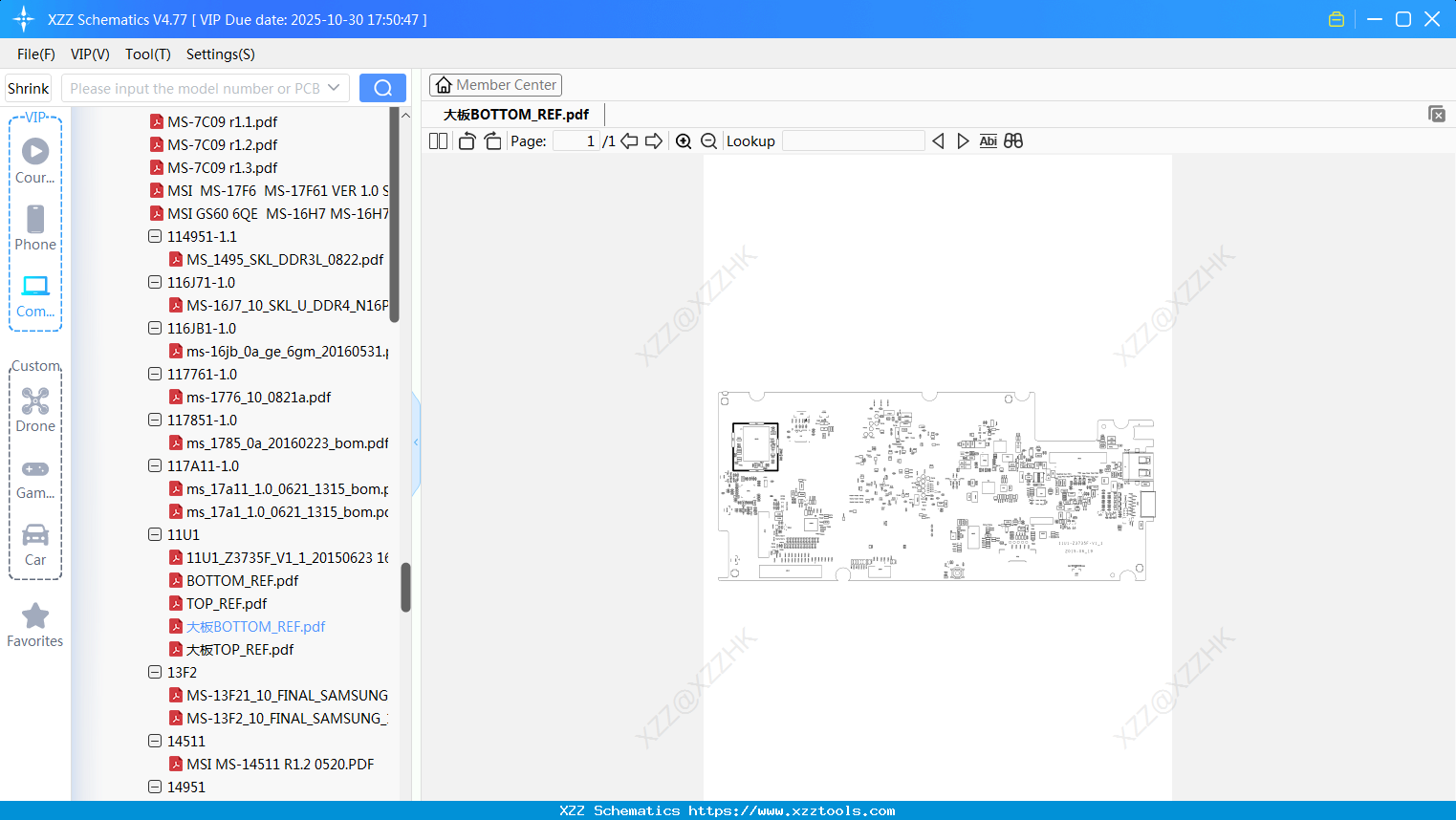This screenshot has width=1456, height=820.
Task: Collapse the 114951-1.1 folder
Action: pyautogui.click(x=155, y=236)
